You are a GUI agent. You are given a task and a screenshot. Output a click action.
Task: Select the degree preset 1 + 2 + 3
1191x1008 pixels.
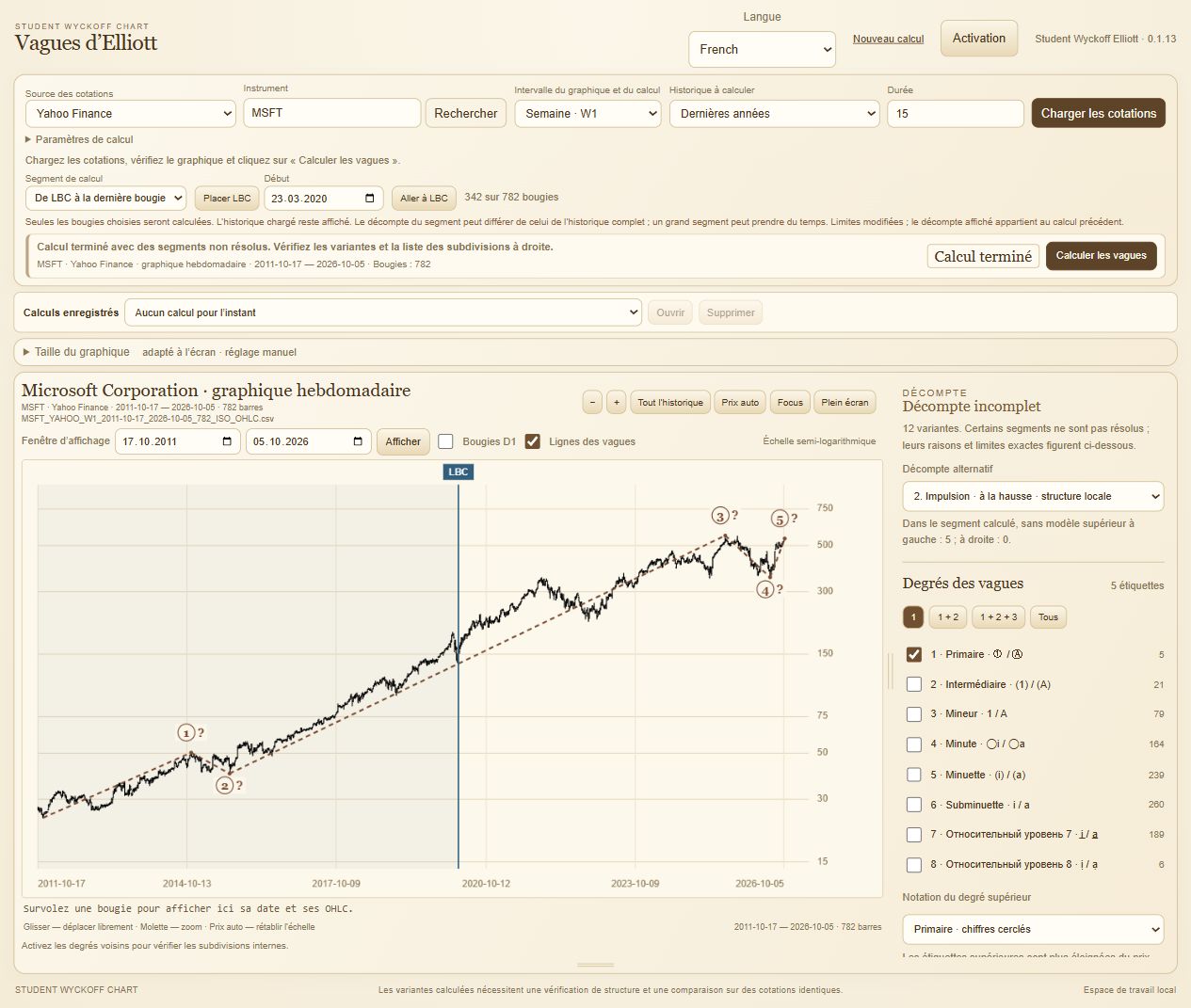(x=999, y=617)
